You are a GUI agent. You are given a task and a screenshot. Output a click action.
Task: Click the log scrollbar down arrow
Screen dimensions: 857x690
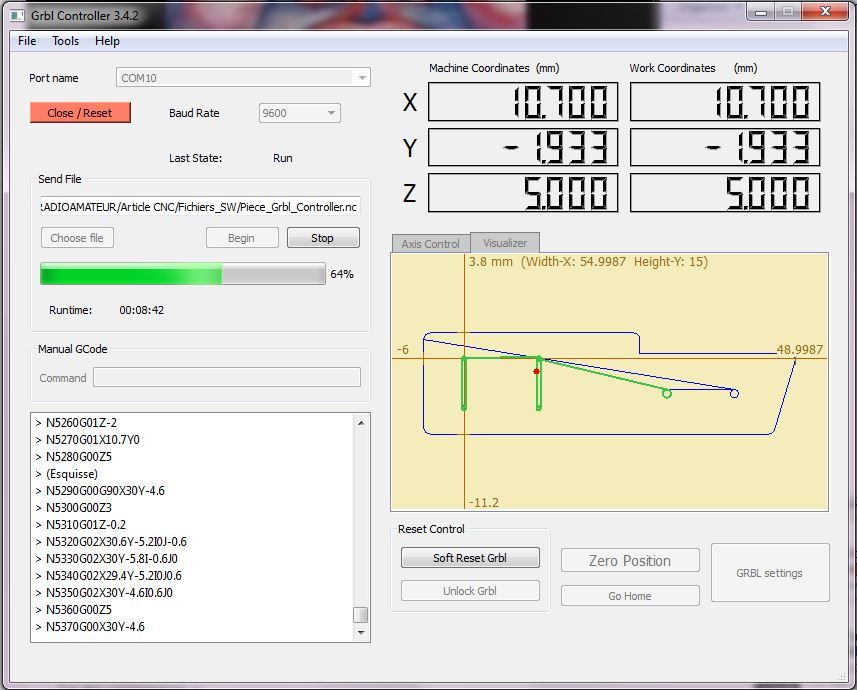[x=361, y=632]
